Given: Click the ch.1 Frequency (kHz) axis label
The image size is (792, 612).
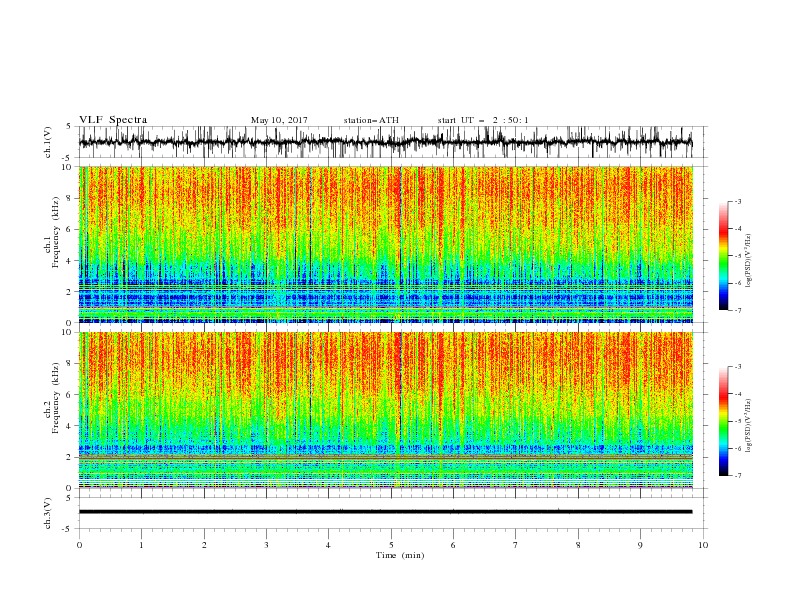Looking at the screenshot, I should (52, 230).
